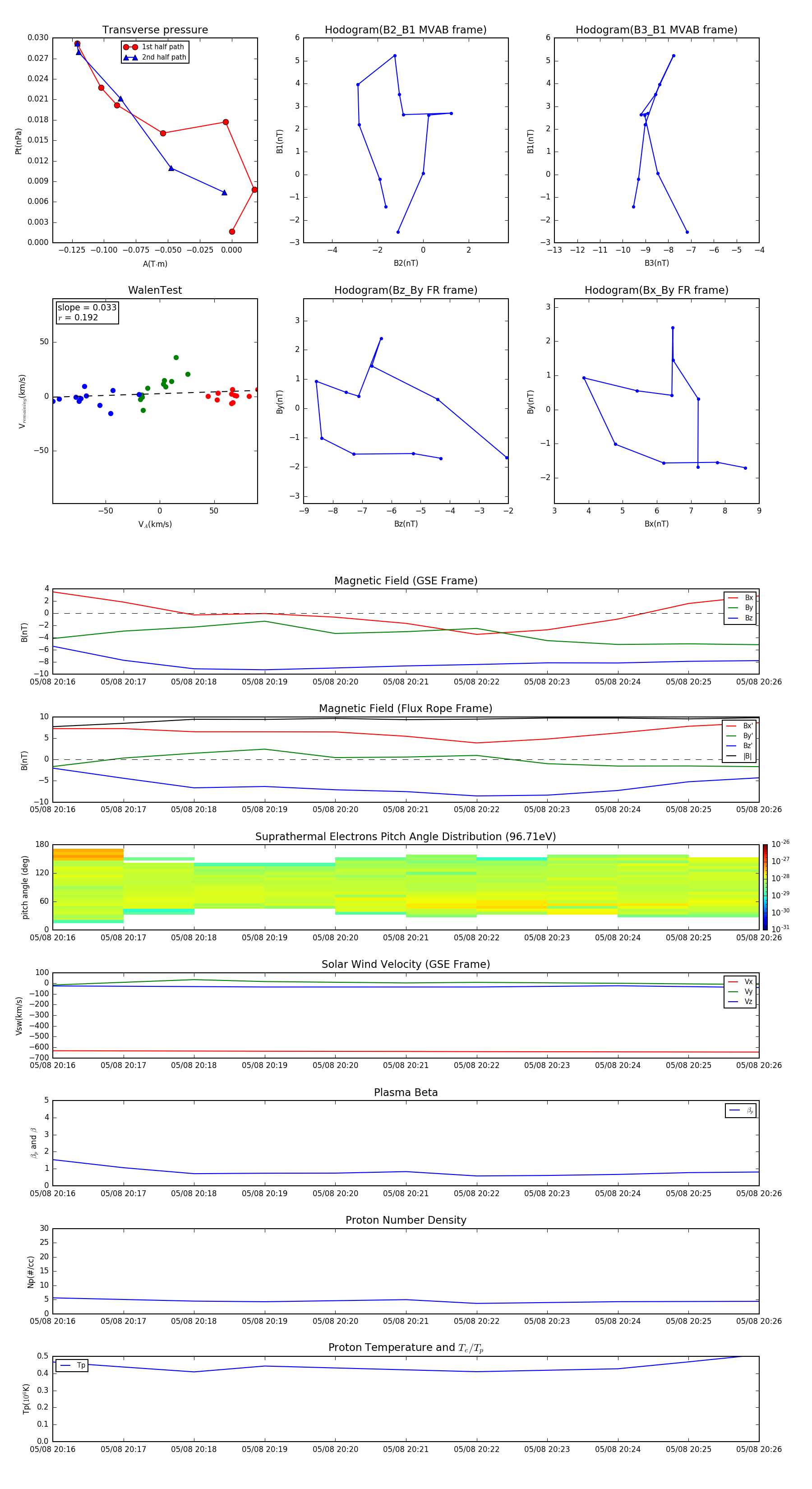Click the '1st half path' legend entry
The height and width of the screenshot is (1489, 812).
point(155,47)
